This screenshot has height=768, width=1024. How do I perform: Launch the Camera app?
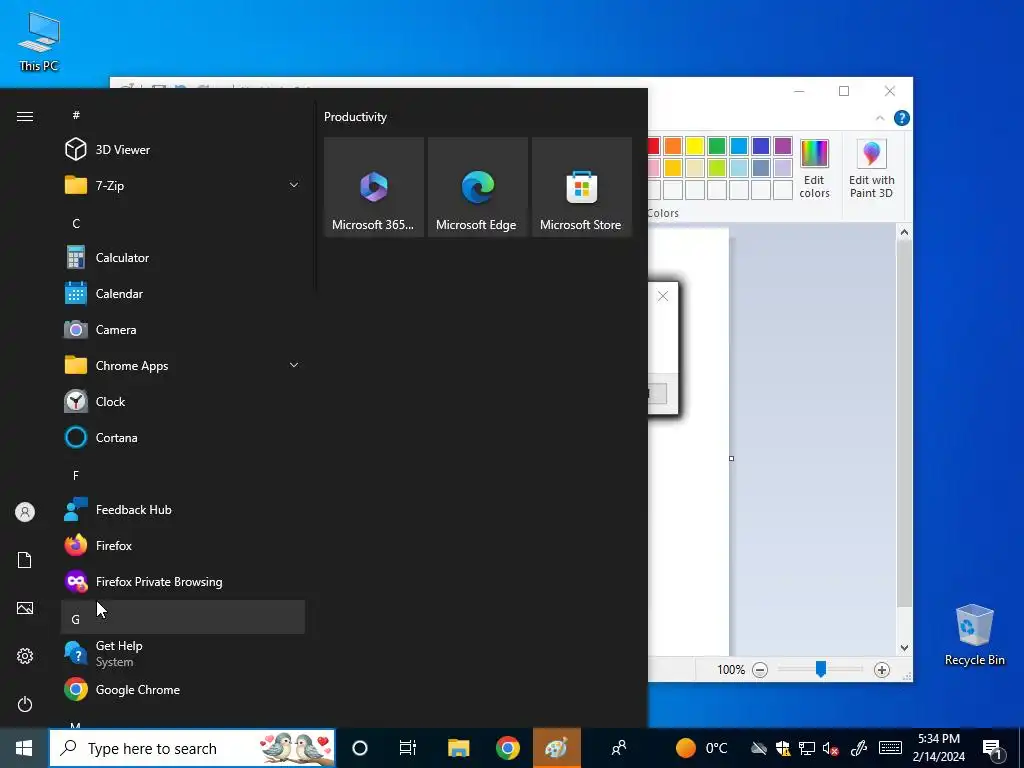coord(183,329)
